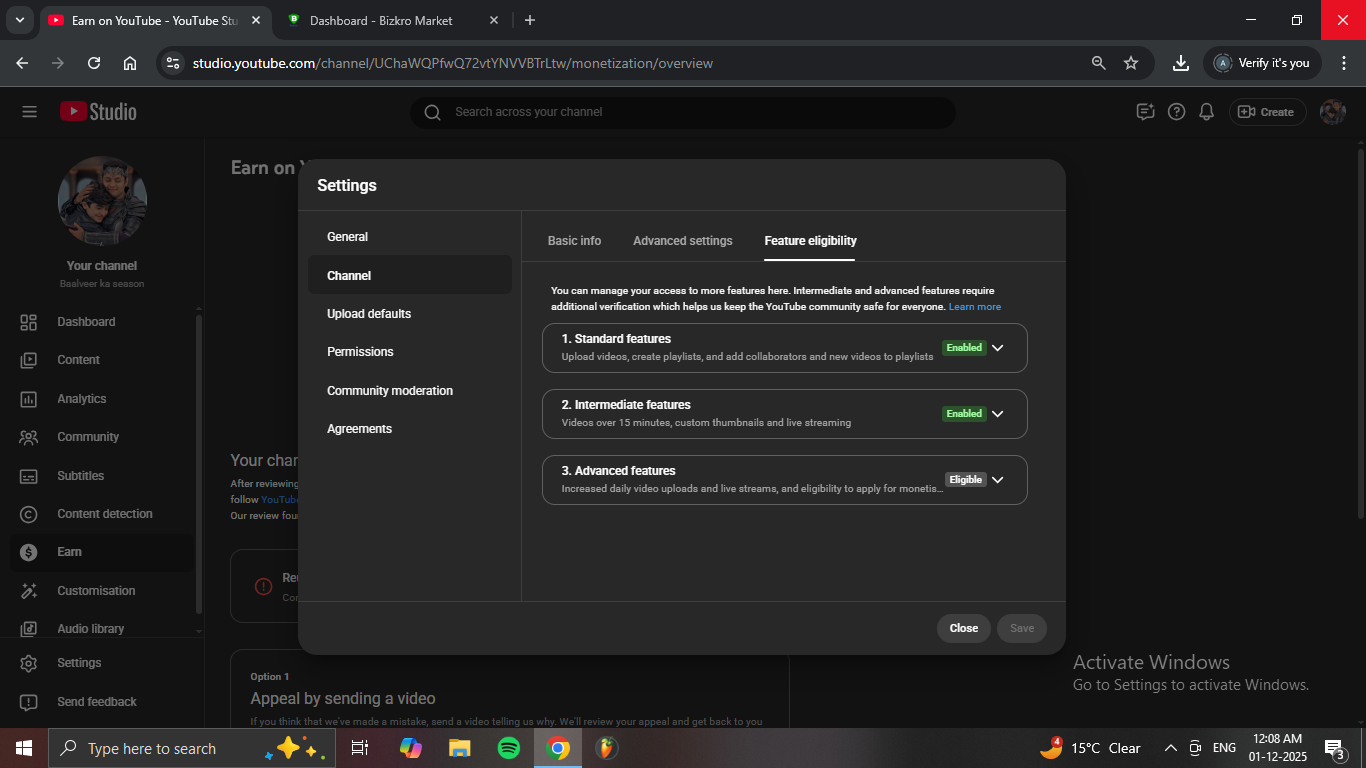Close the Settings dialog with Close button
This screenshot has width=1366, height=768.
coord(963,628)
